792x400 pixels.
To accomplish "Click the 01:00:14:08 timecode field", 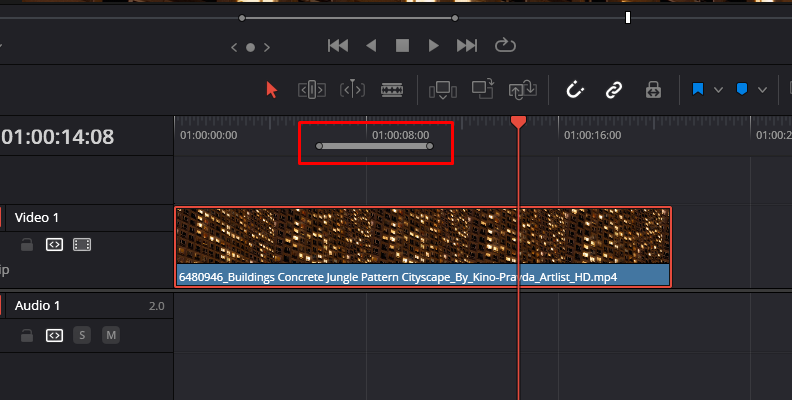I will click(x=57, y=137).
